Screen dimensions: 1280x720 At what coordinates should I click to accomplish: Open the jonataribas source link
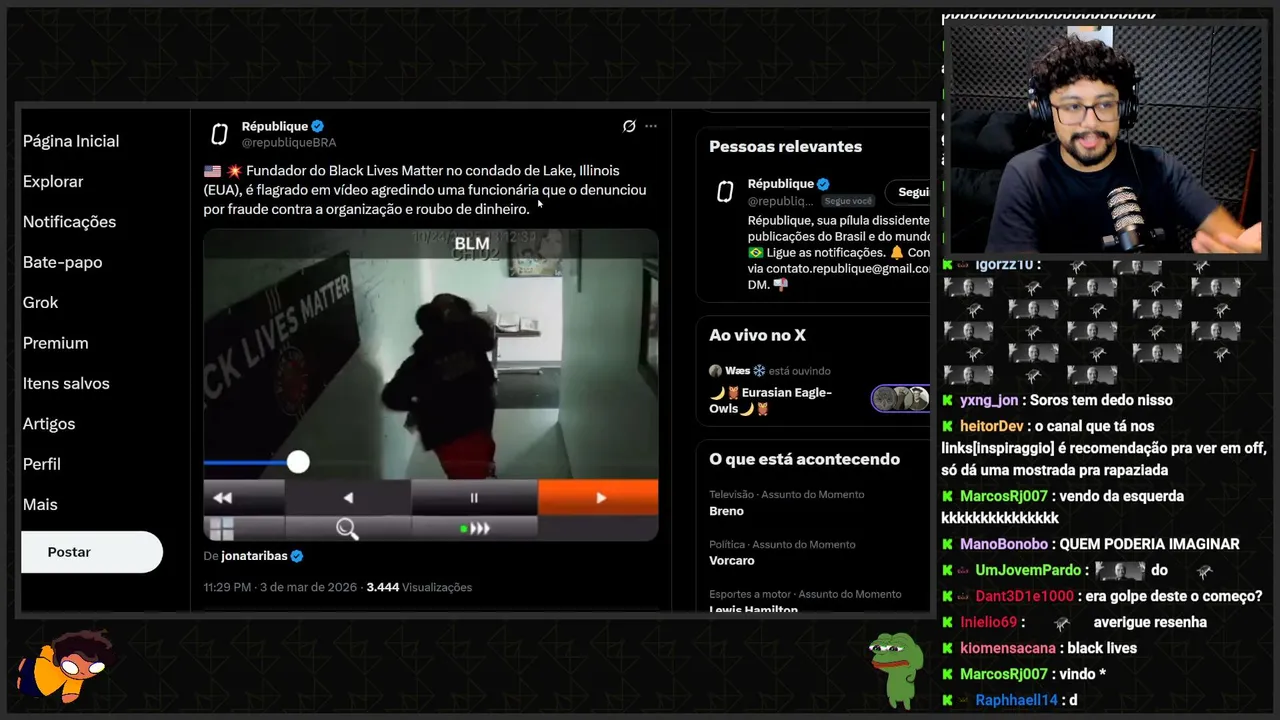tap(254, 556)
